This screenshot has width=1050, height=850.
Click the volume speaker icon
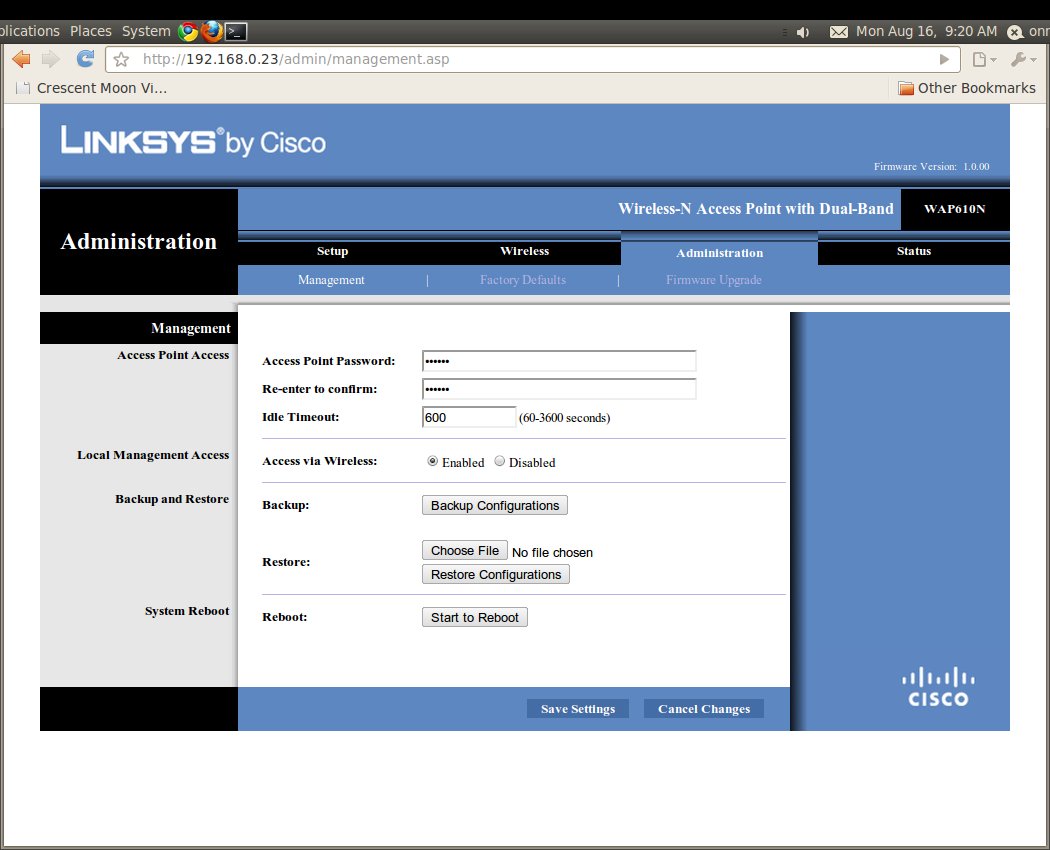802,32
